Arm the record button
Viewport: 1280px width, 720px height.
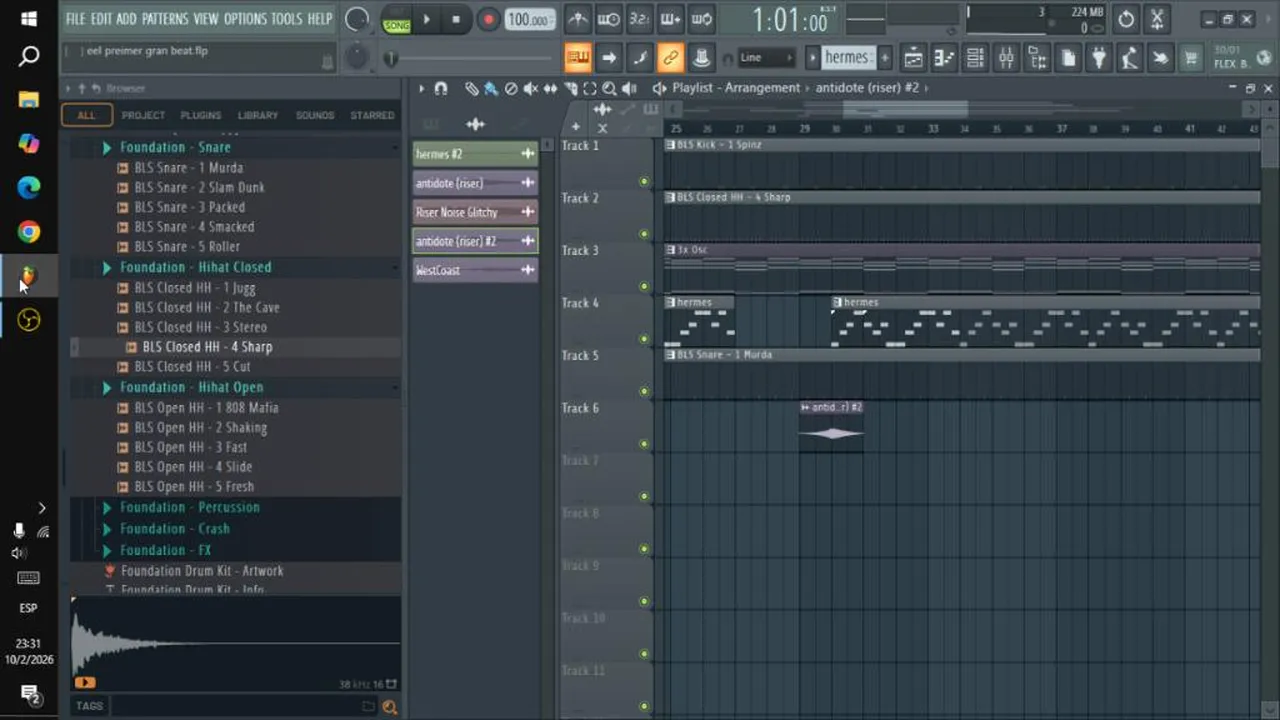(488, 19)
